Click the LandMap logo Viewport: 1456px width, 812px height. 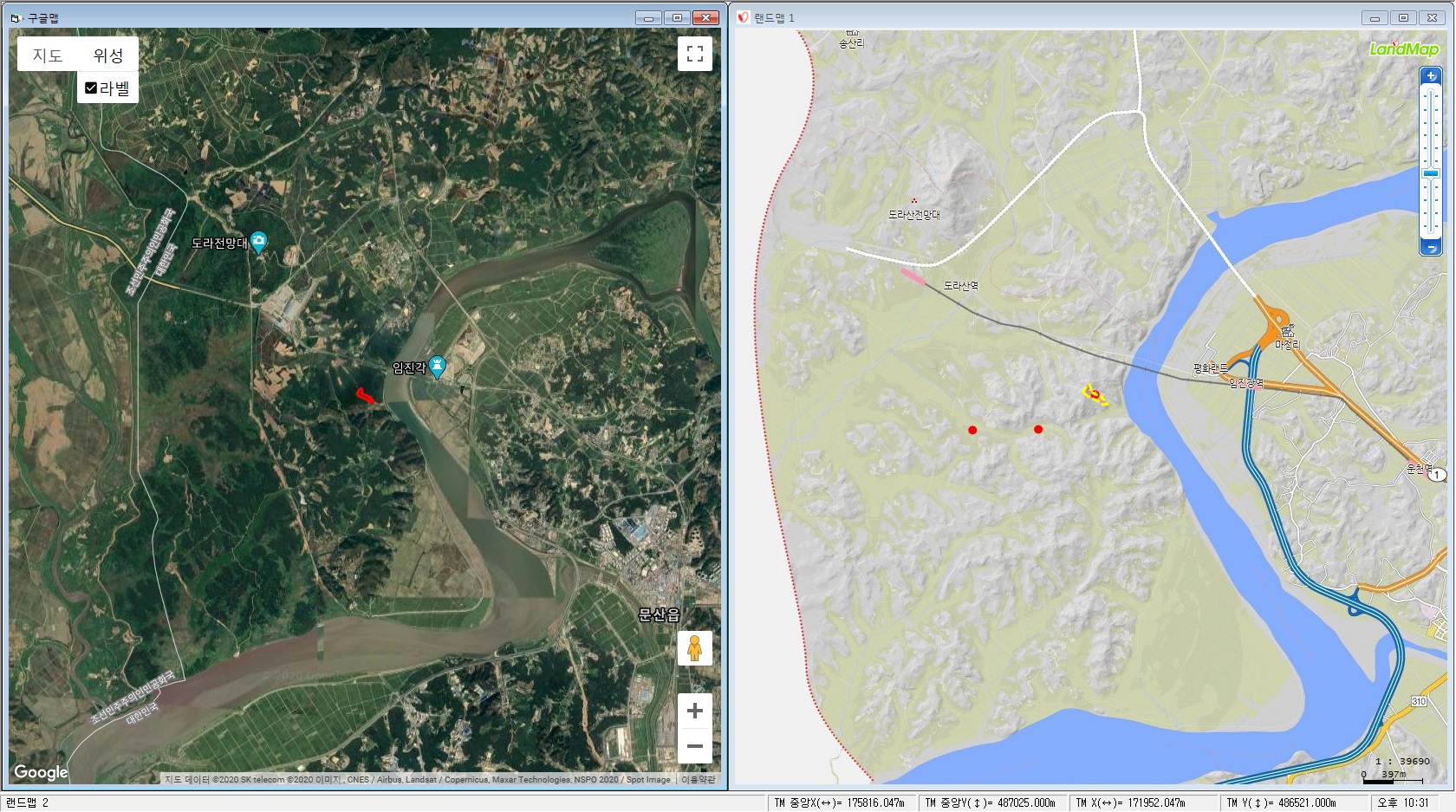tap(1403, 49)
